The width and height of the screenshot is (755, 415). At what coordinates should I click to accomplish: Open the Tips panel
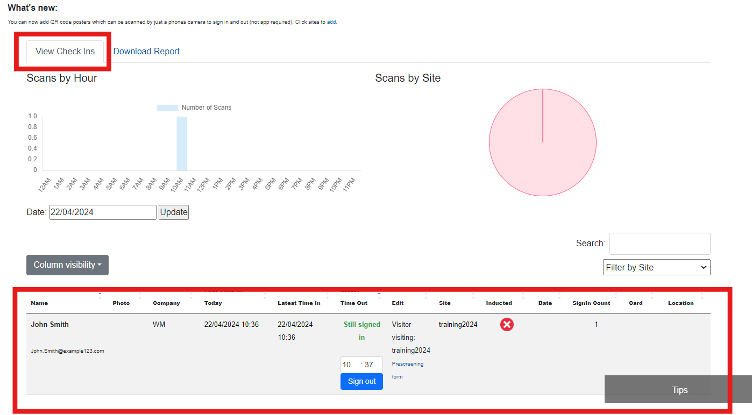[x=679, y=390]
